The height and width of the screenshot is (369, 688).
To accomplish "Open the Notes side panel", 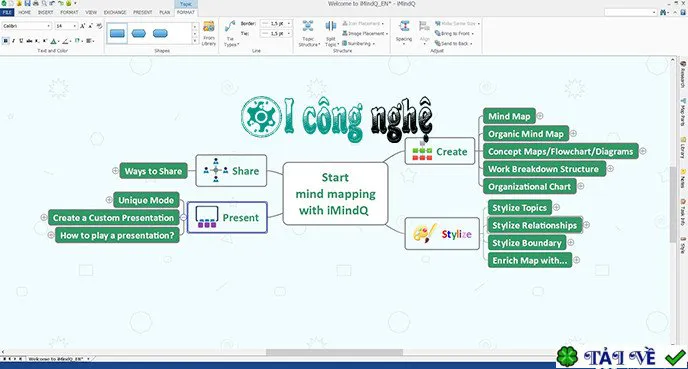I will [683, 179].
